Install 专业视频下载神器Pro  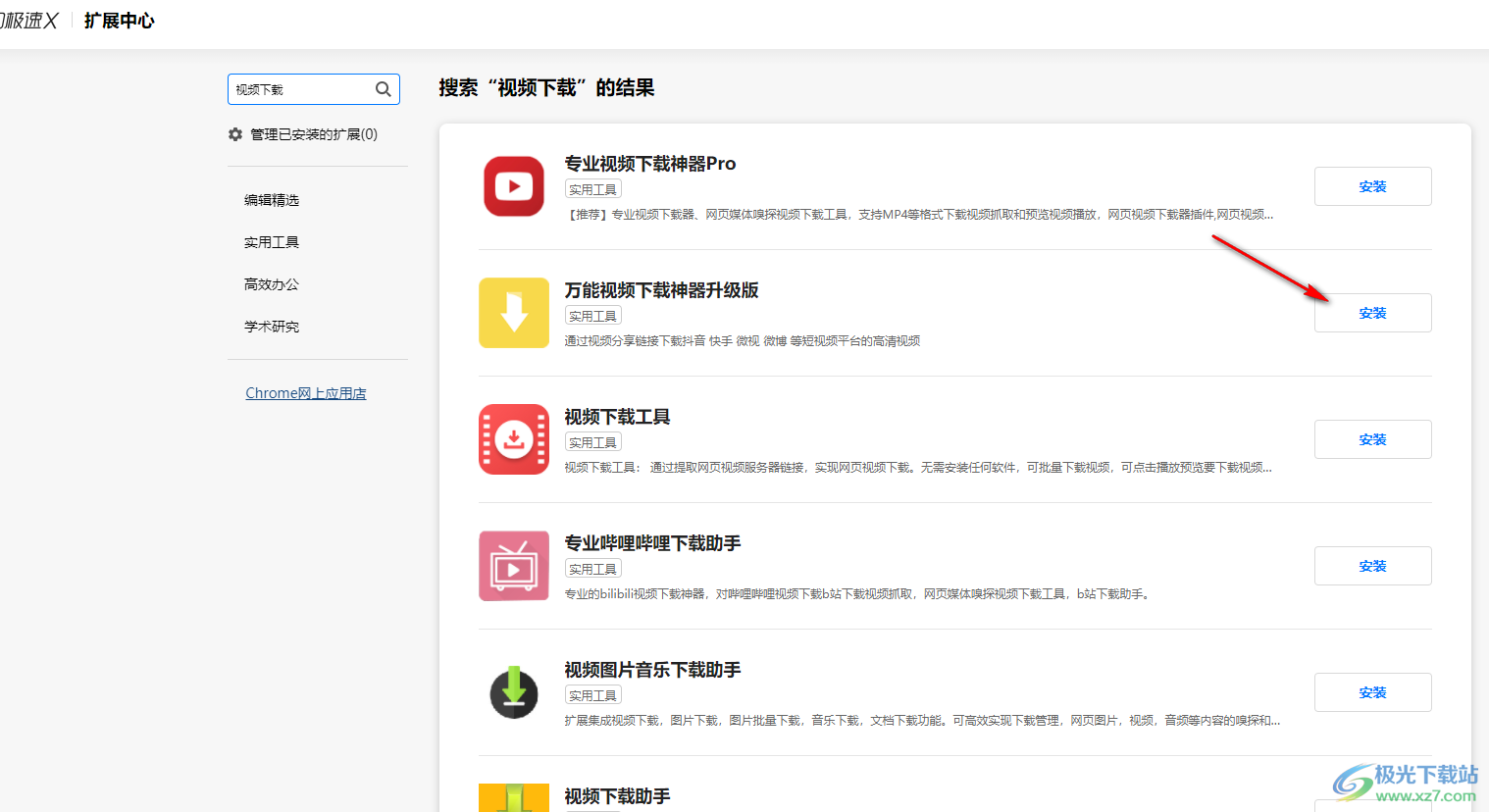(x=1372, y=186)
